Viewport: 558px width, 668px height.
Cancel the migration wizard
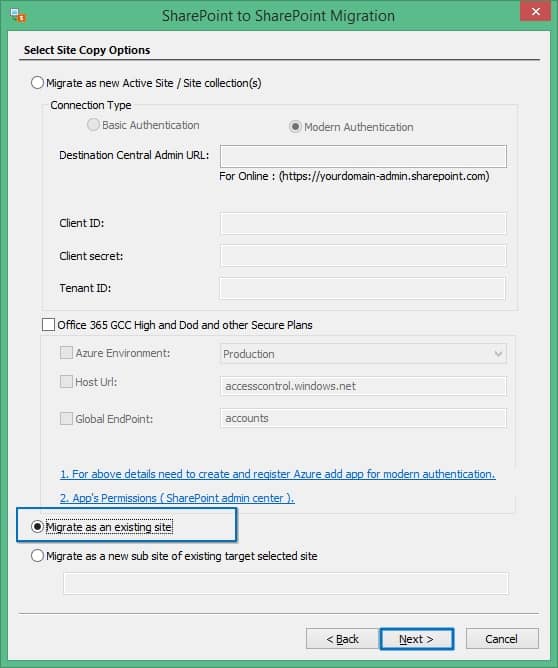502,639
